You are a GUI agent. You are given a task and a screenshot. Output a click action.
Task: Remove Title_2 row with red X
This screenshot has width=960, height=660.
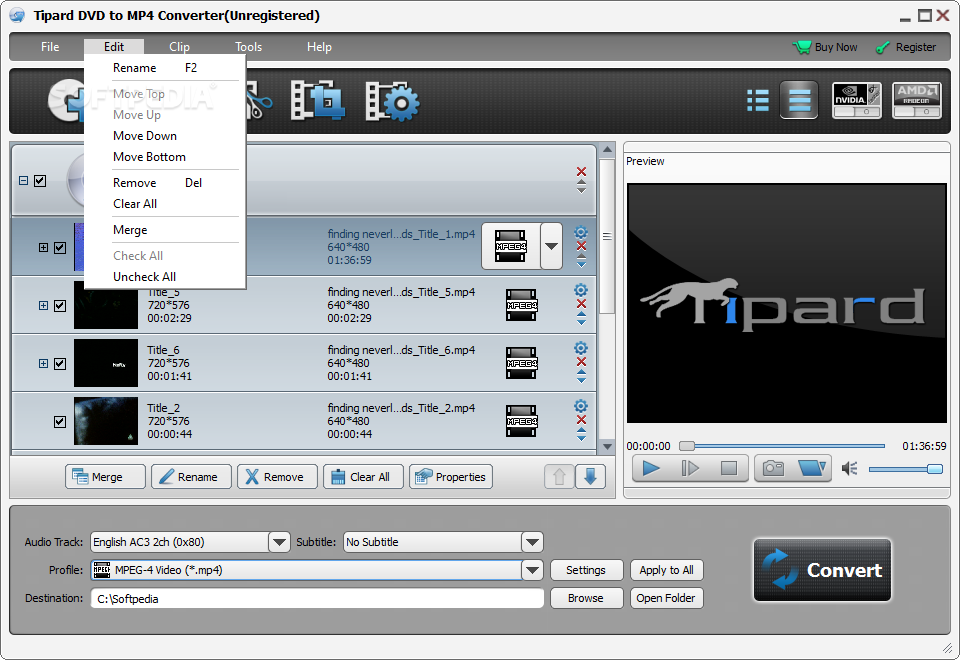click(x=582, y=419)
